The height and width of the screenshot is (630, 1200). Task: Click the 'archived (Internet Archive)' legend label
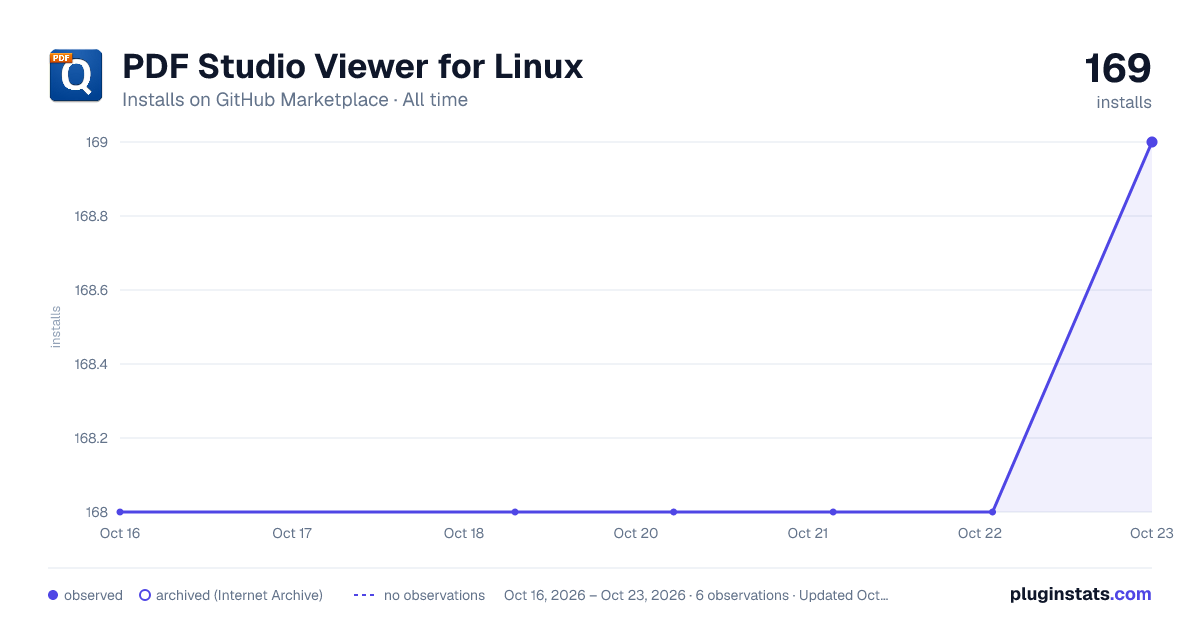(239, 595)
